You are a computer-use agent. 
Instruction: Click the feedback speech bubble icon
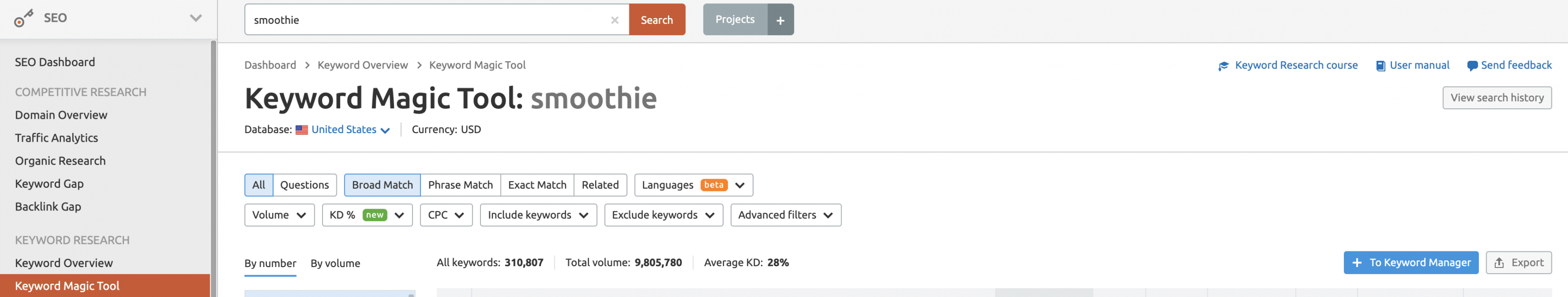click(x=1472, y=66)
